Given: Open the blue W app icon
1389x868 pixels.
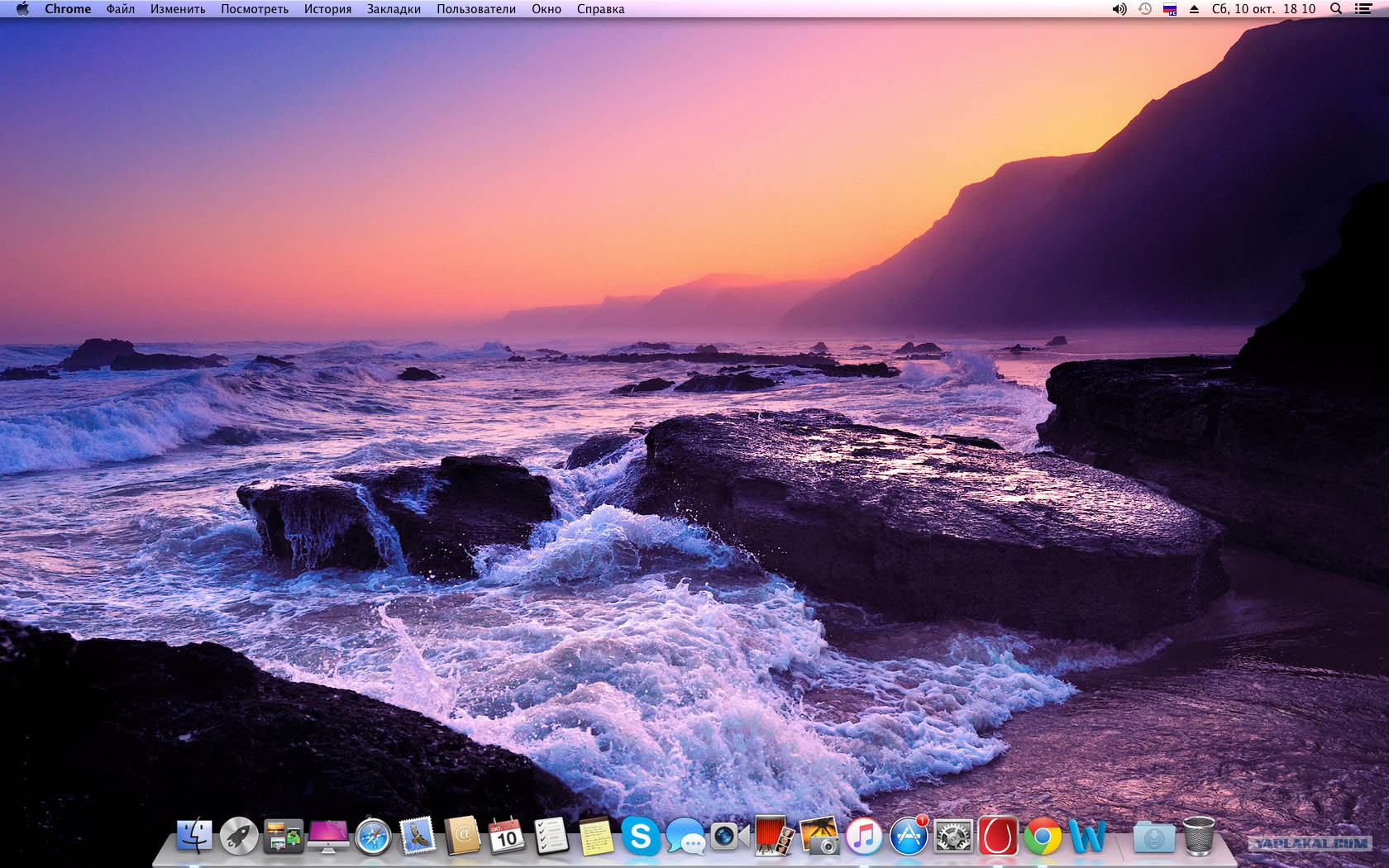Looking at the screenshot, I should (1087, 837).
